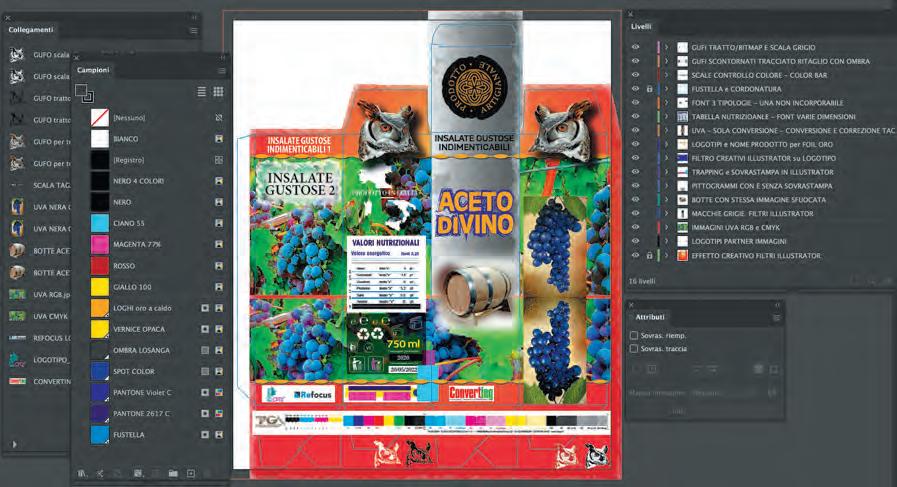Click color mode icon beside PANTONE 2617 C
The height and width of the screenshot is (487, 897).
(219, 414)
